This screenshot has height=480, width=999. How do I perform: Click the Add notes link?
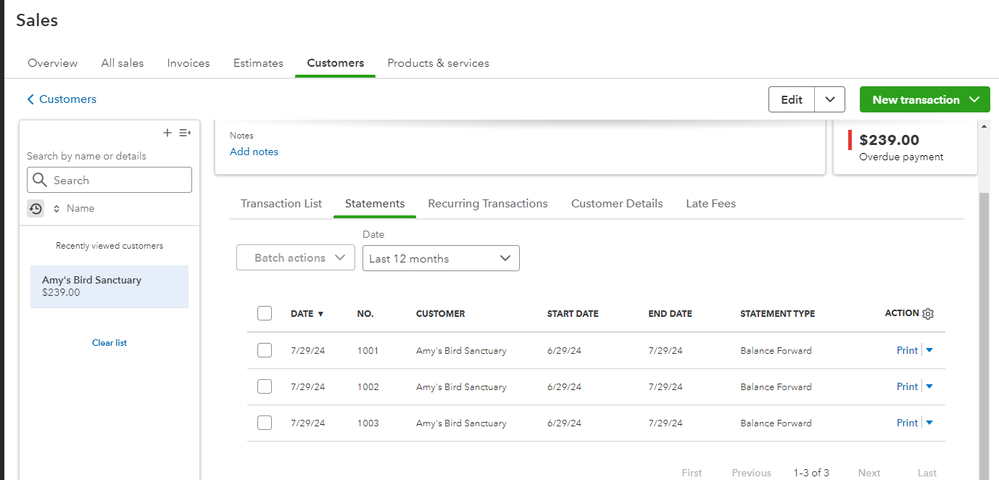click(254, 152)
